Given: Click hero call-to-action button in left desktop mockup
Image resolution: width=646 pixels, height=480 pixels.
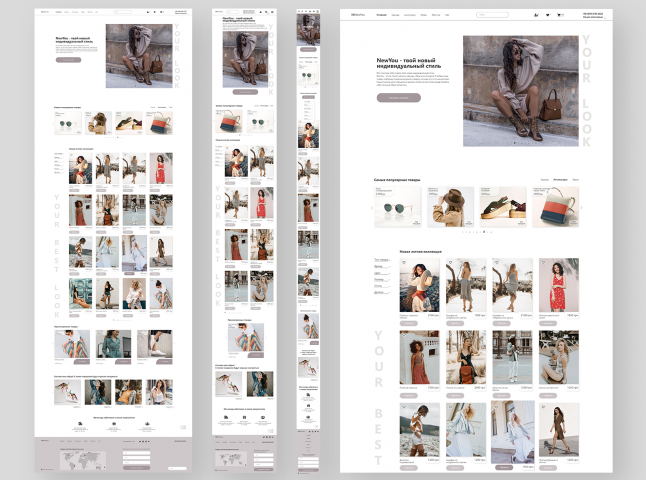Looking at the screenshot, I should click(x=68, y=60).
